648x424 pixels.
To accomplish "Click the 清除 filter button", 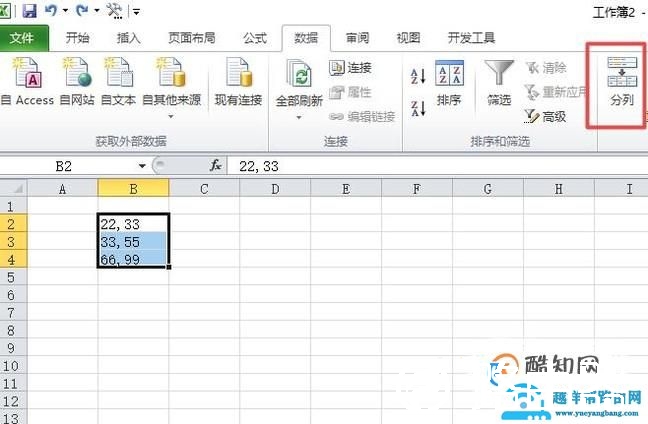I will tap(546, 67).
